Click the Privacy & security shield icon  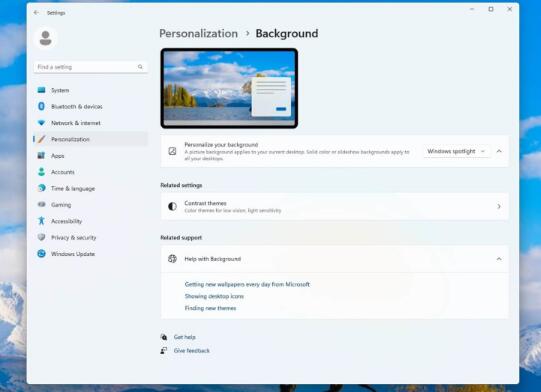click(41, 237)
